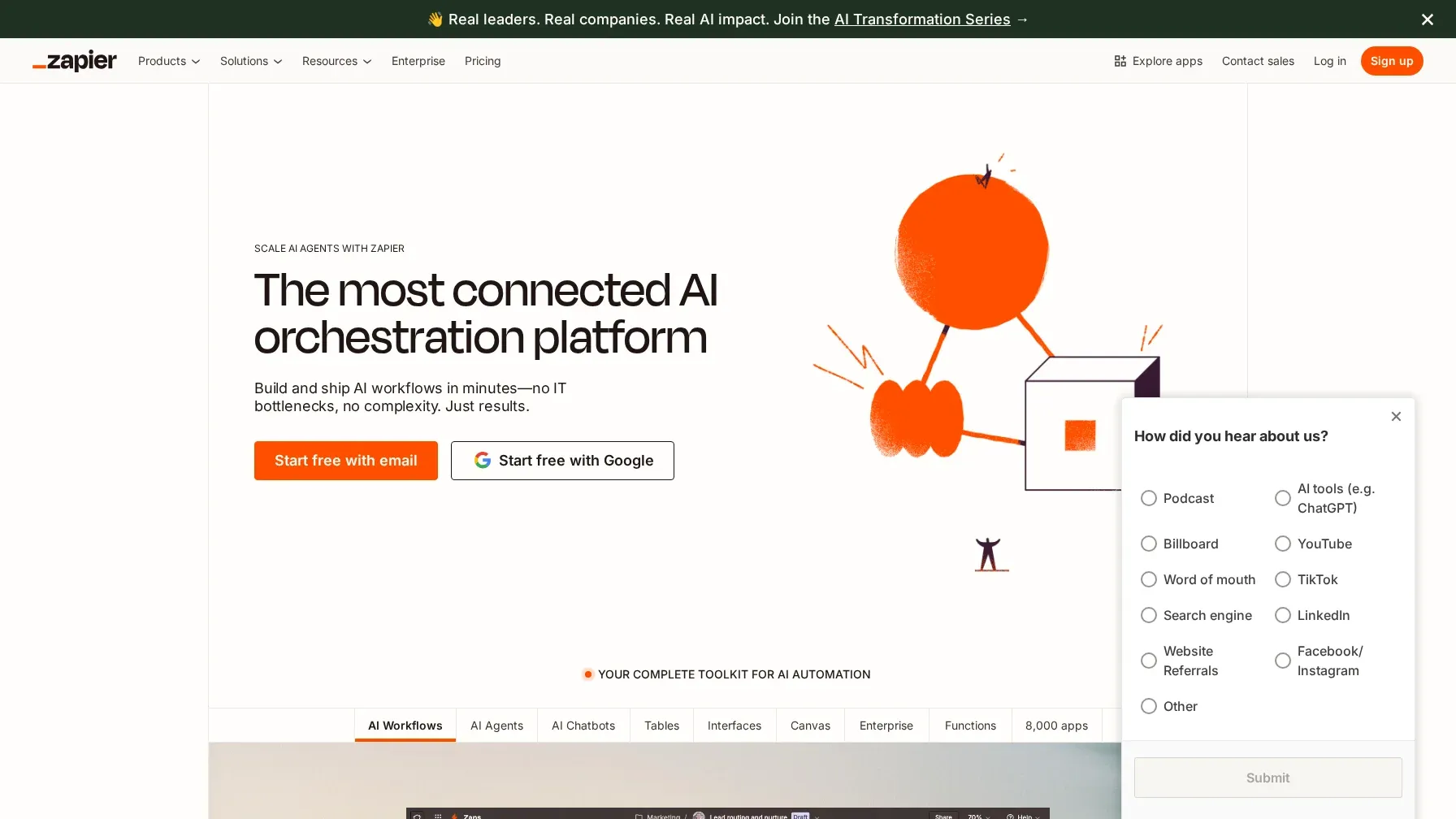Click the orange square inside the cube illustration
This screenshot has width=1456, height=819.
[1080, 435]
